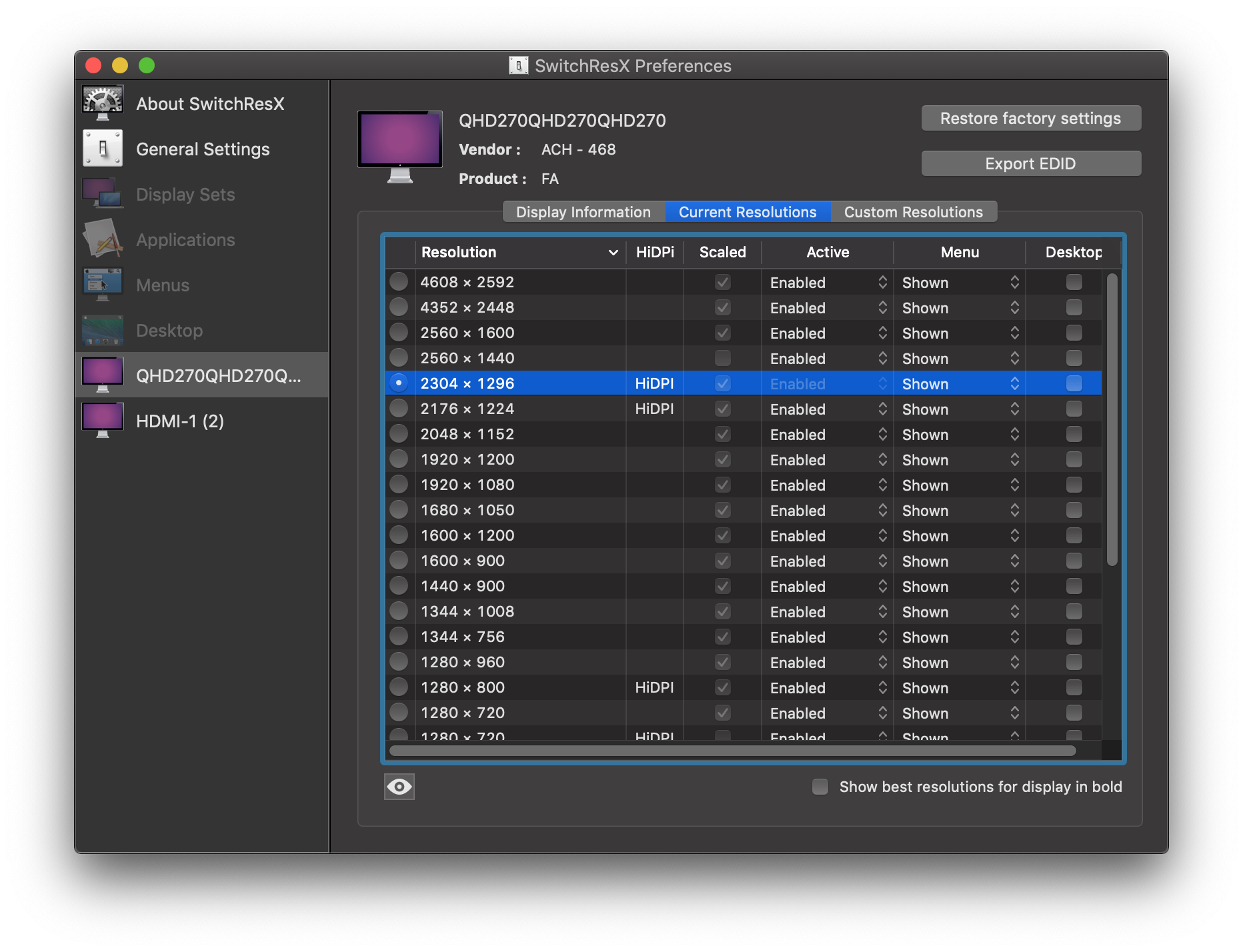The width and height of the screenshot is (1243, 952).
Task: Click the ACH - 468 vendor value
Action: (x=578, y=149)
